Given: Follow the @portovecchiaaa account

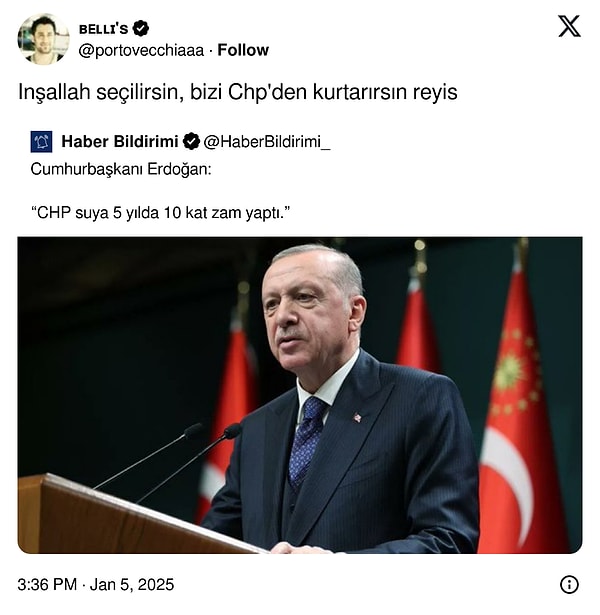Looking at the screenshot, I should (243, 50).
